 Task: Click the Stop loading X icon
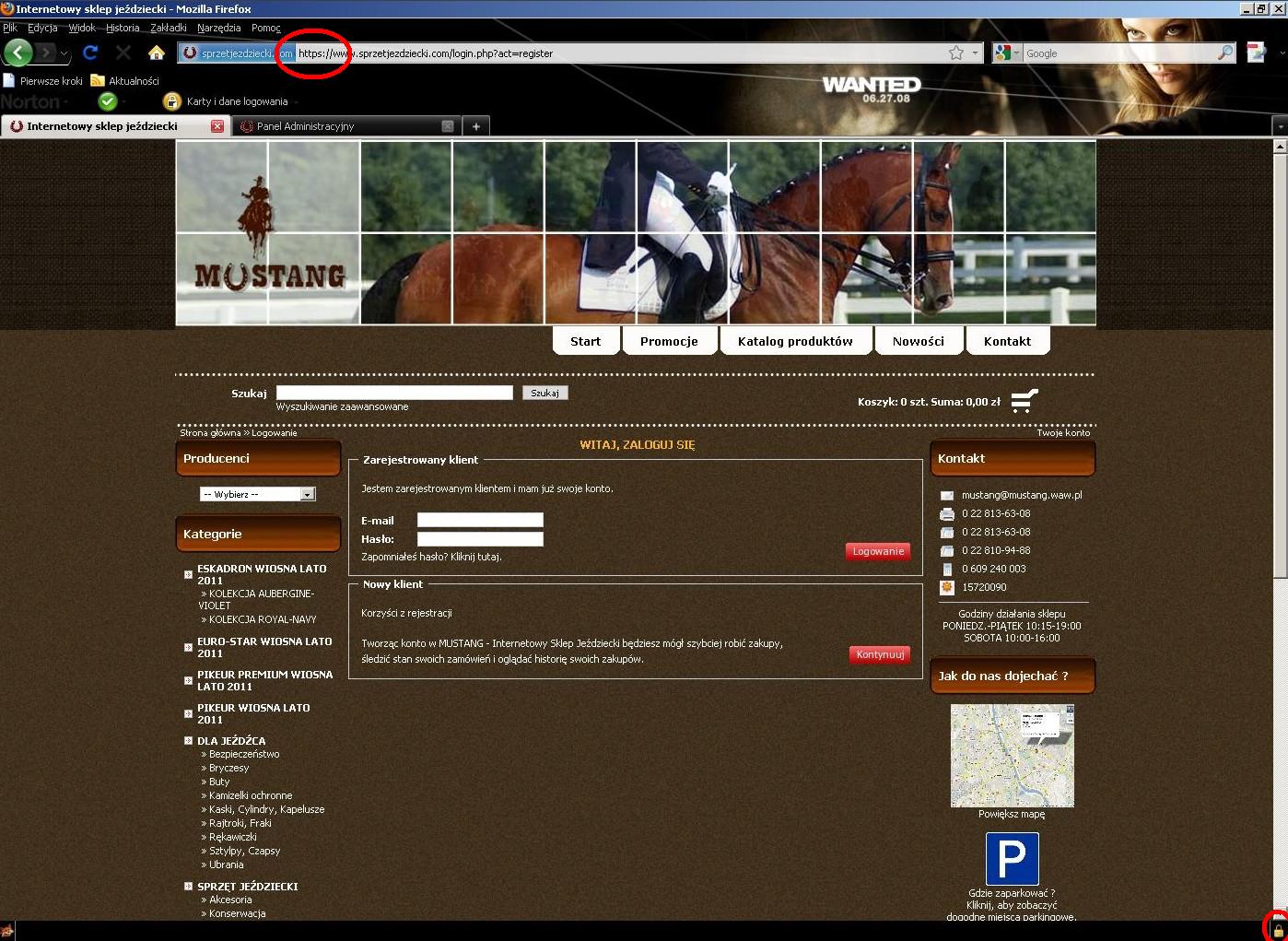(x=123, y=53)
